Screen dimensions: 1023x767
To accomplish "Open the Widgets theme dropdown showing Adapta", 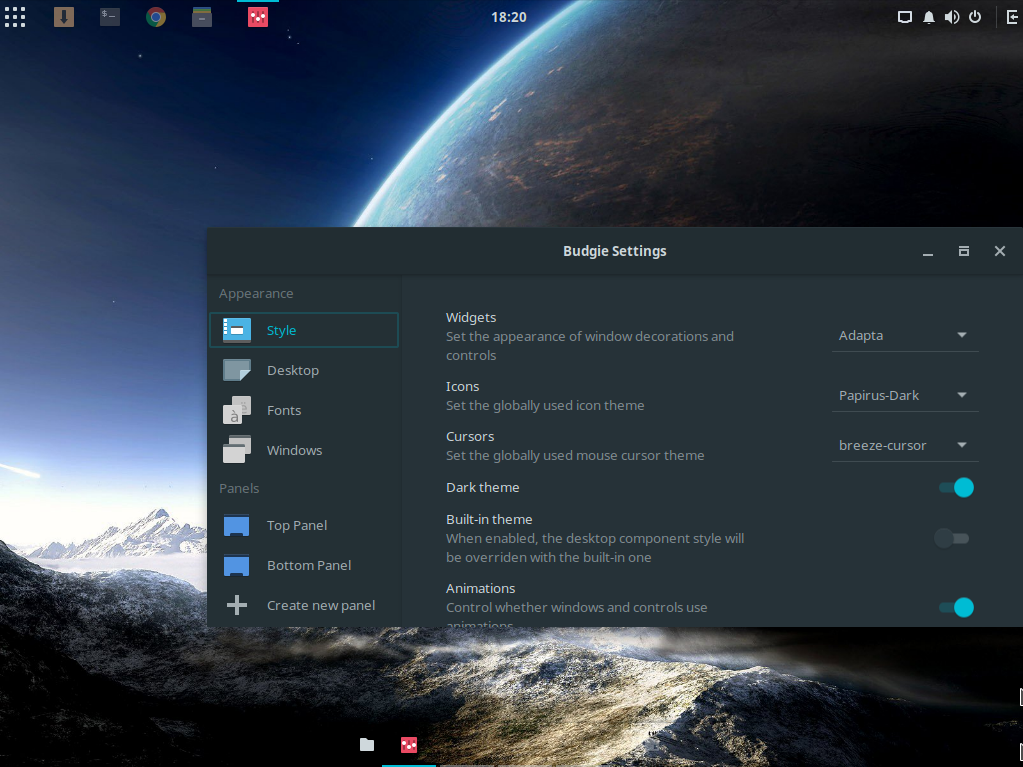I will tap(905, 335).
